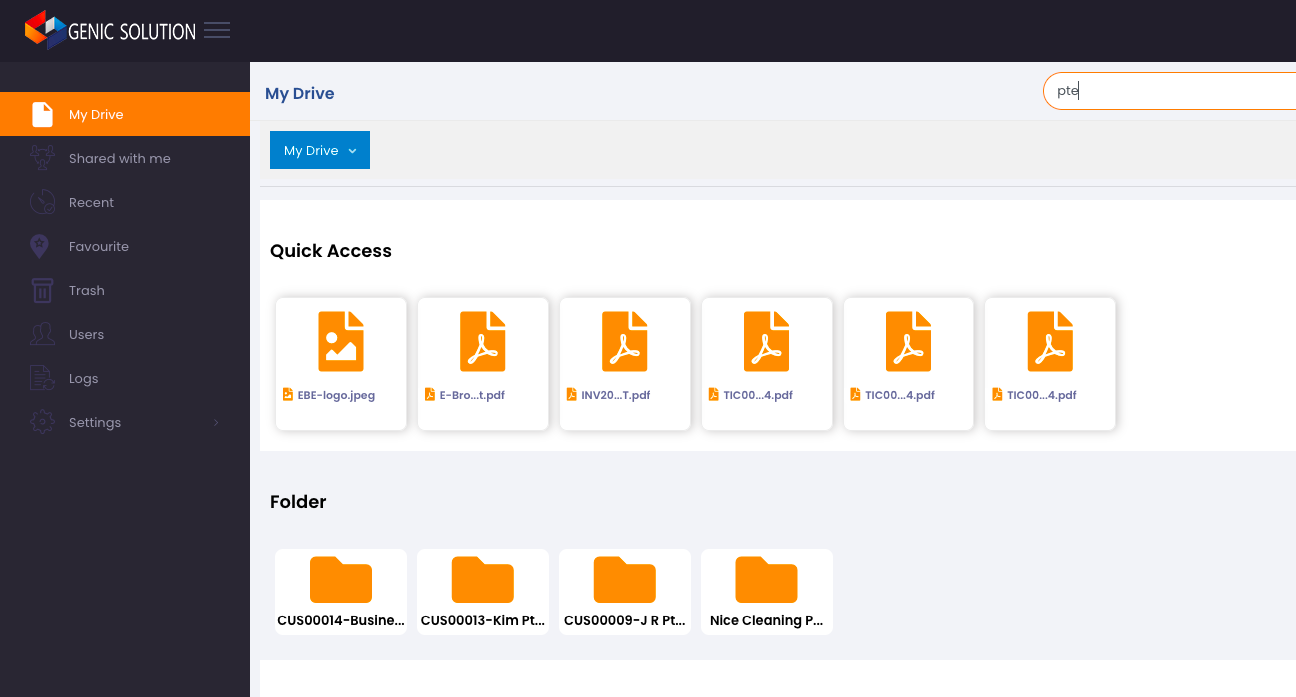Open the Nice Cleaning P... folder
The image size is (1296, 697).
point(767,592)
